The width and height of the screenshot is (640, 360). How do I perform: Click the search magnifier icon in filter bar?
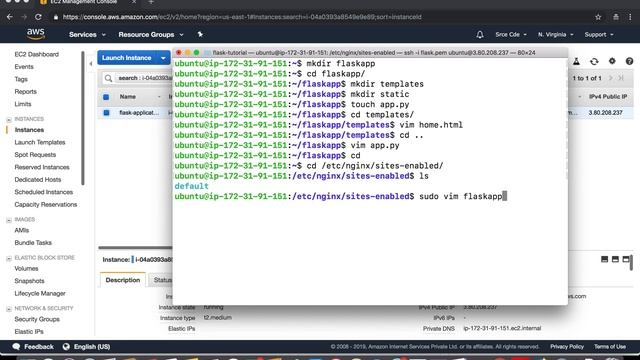pyautogui.click(x=108, y=78)
